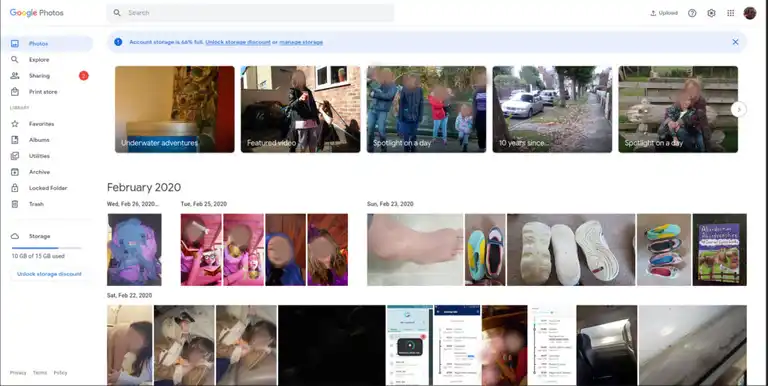
Task: Select the Sun, Feb 23, 2020 date
Action: click(x=390, y=204)
